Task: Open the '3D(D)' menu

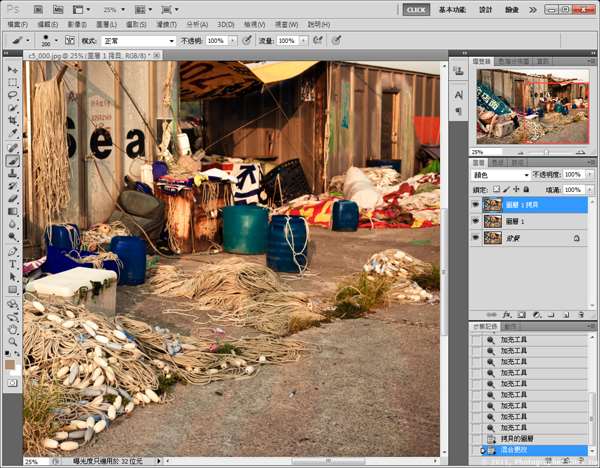Action: [226, 24]
